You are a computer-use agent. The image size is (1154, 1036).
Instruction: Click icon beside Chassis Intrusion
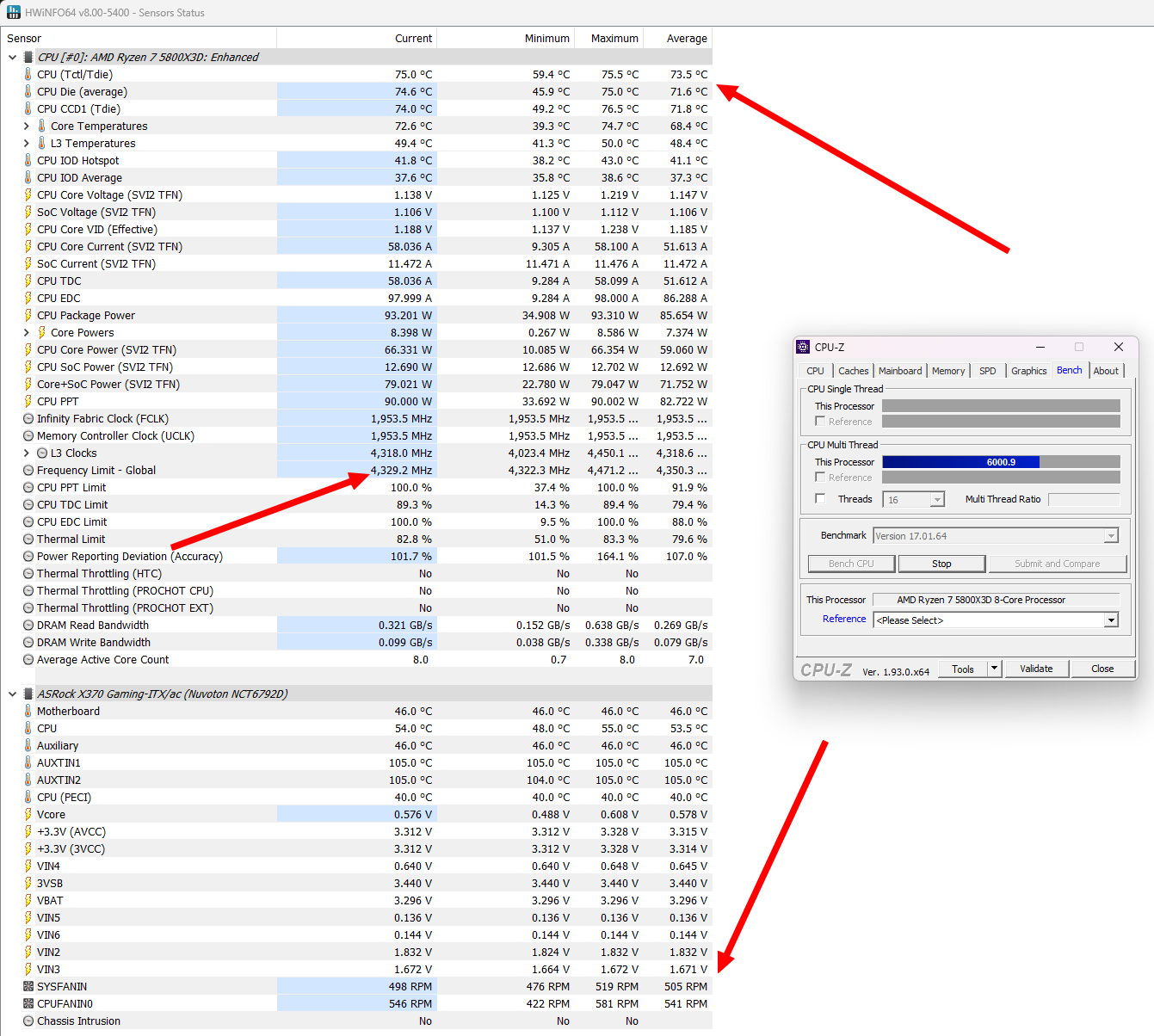coord(28,1021)
